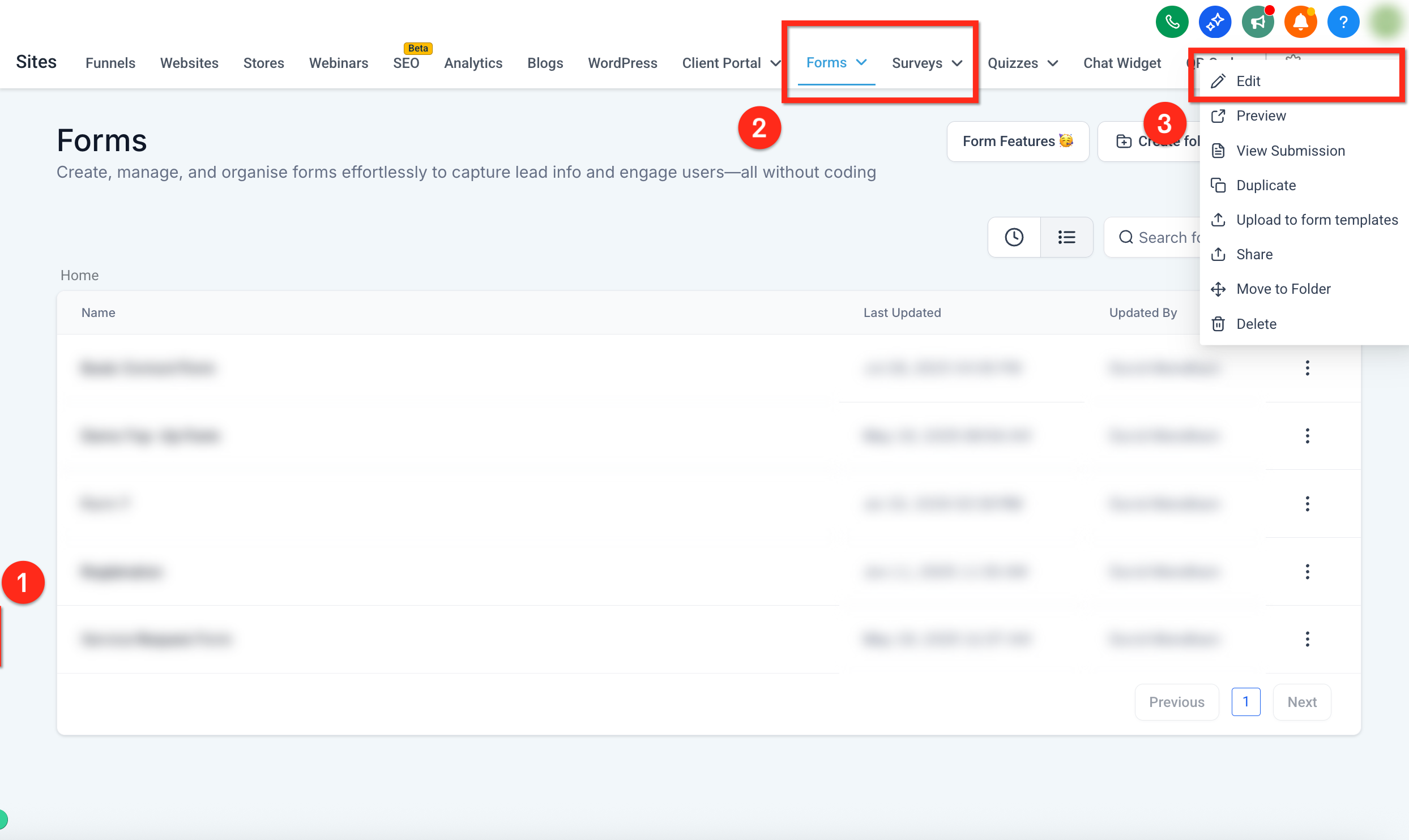Open the SEO Beta tab
This screenshot has width=1409, height=840.
point(406,63)
